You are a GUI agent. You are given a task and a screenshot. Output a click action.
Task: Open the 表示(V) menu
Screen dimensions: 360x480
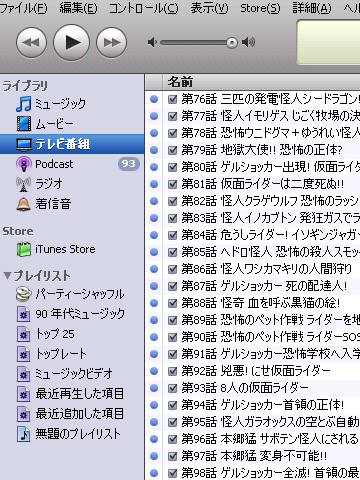209,8
